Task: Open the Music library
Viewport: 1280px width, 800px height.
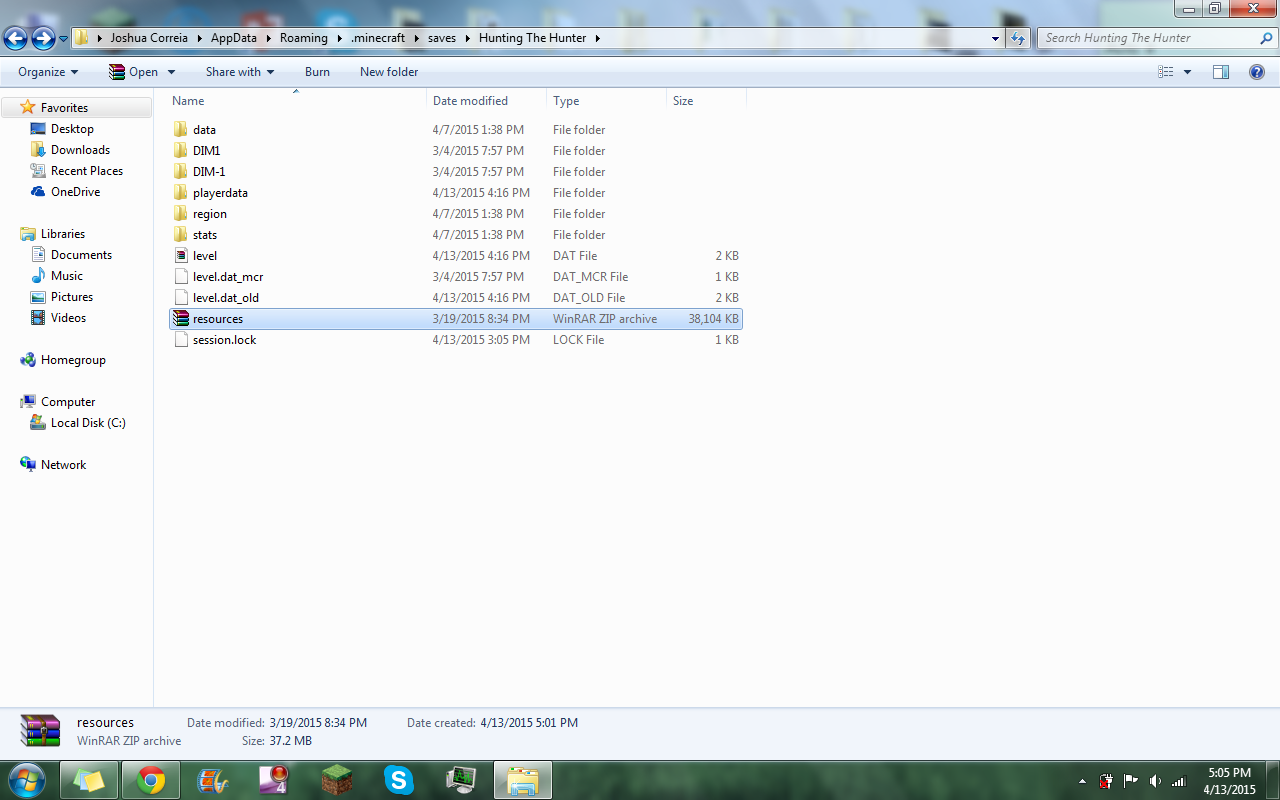Action: [x=67, y=276]
